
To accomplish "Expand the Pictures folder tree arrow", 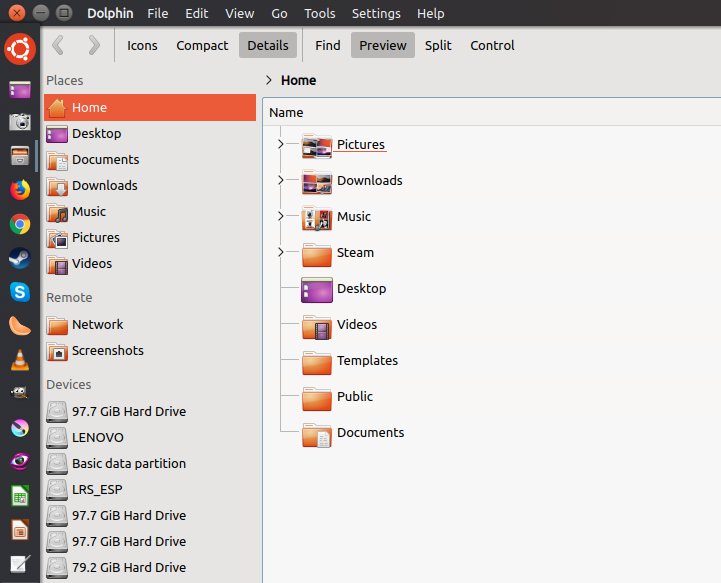I will click(x=280, y=144).
